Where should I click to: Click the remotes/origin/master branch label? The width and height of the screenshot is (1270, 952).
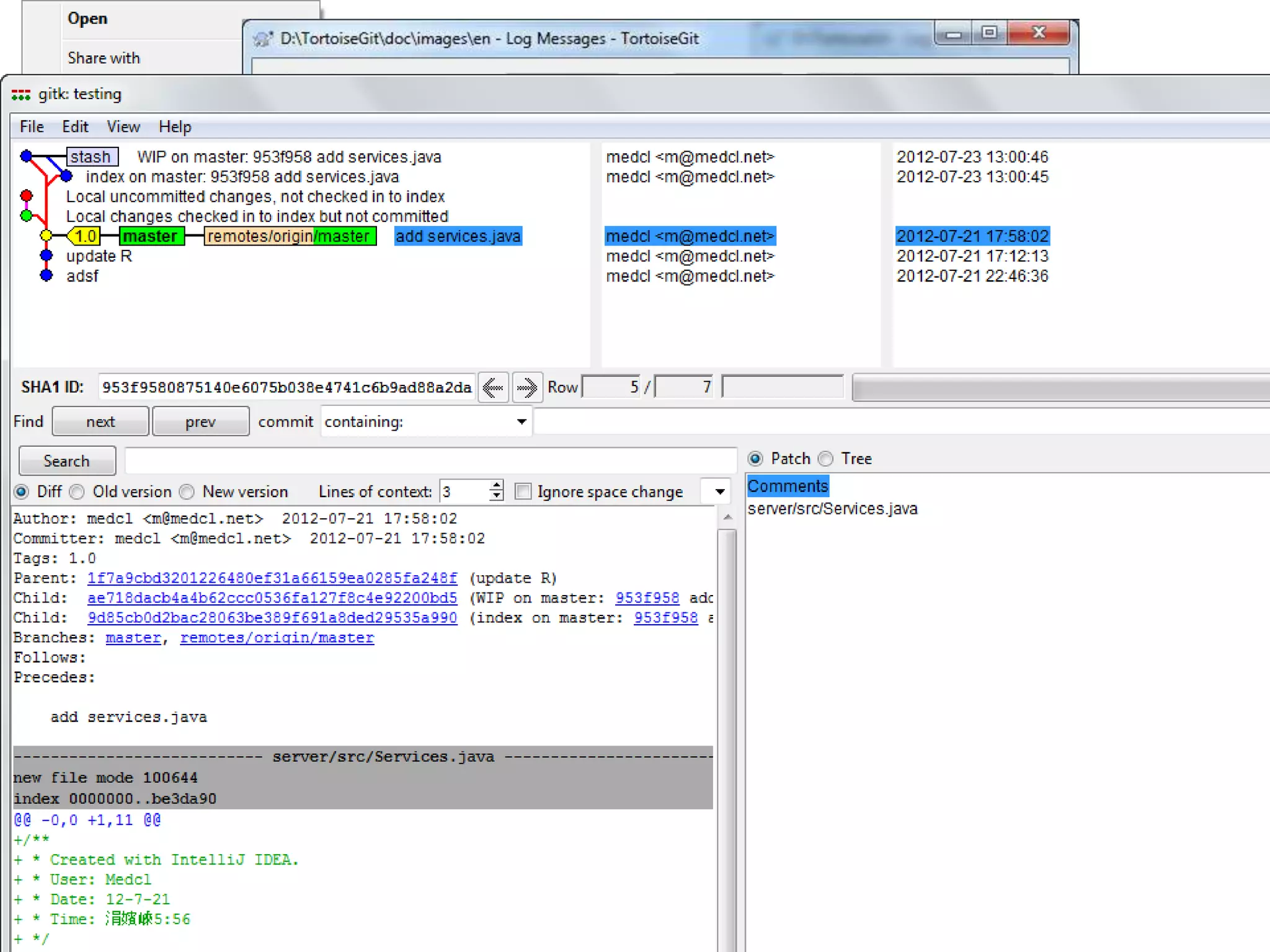[x=290, y=236]
